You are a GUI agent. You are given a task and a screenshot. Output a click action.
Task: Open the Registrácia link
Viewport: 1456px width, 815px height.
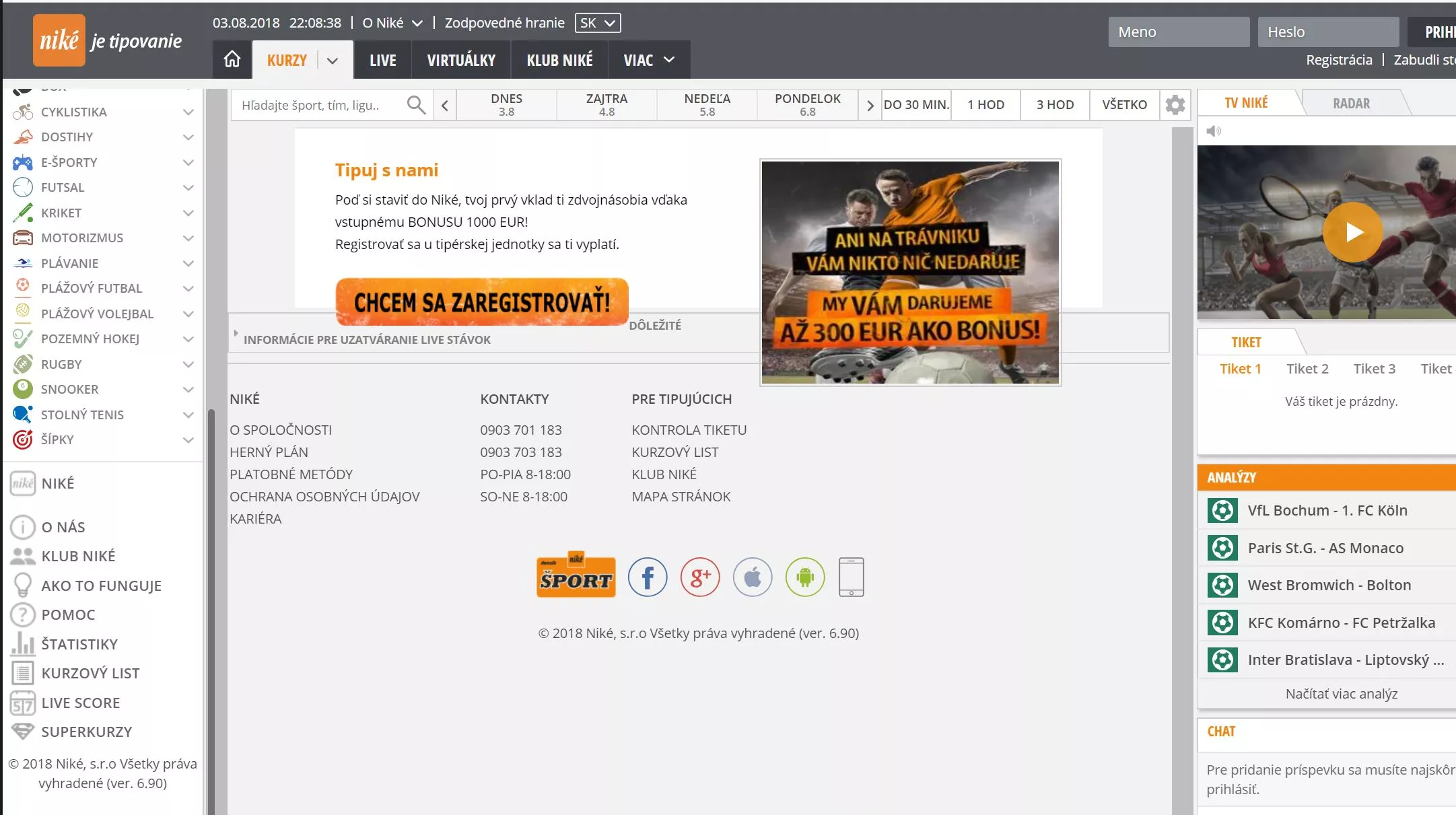[1339, 60]
